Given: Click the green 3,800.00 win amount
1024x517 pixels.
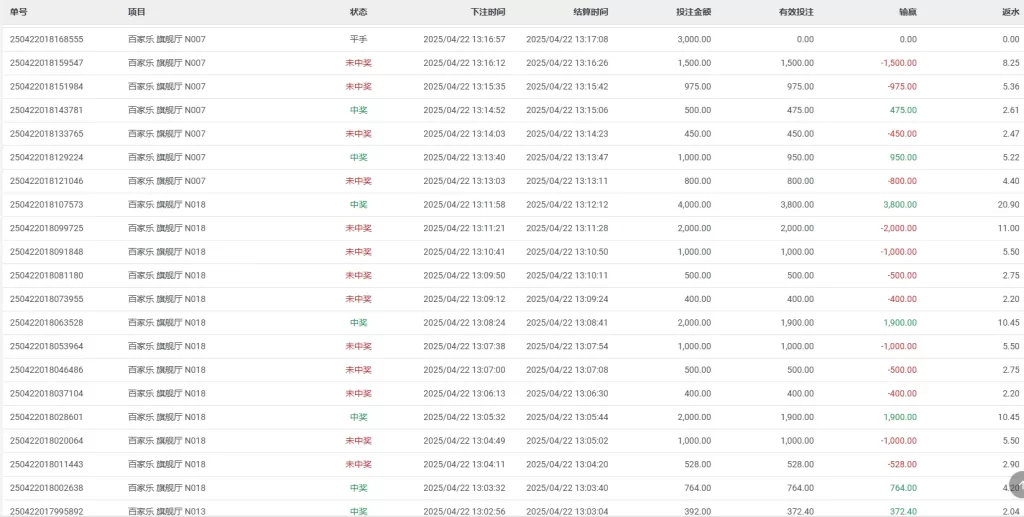Looking at the screenshot, I should 900,204.
